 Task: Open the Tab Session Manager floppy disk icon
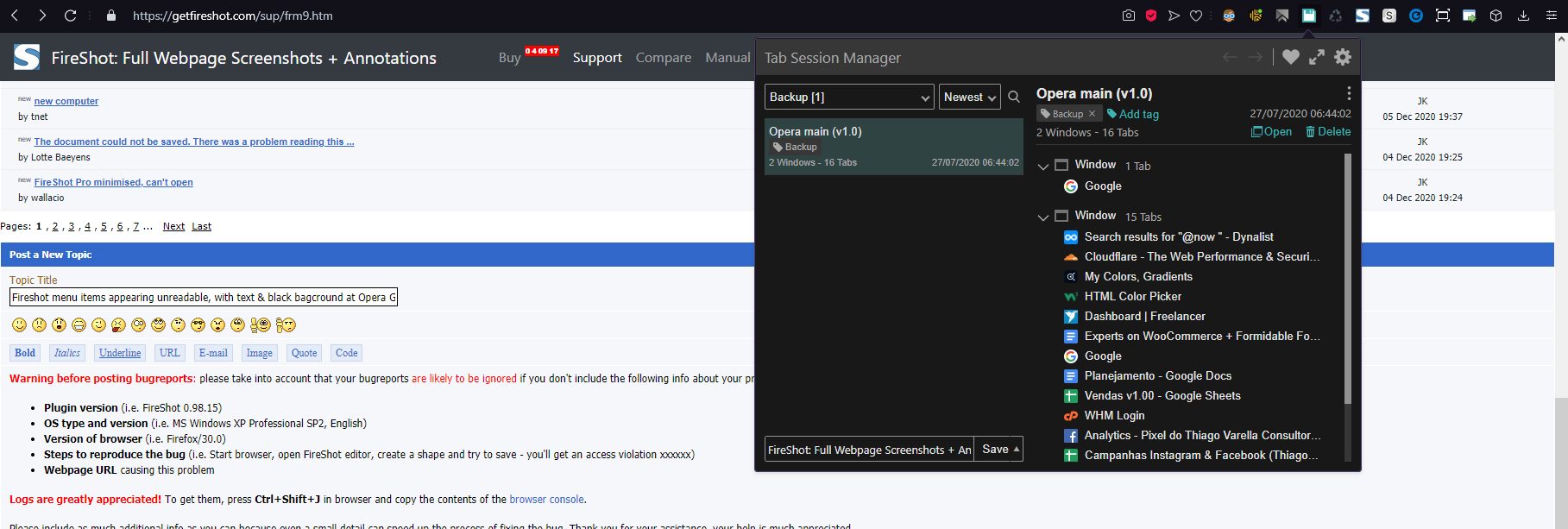[x=1309, y=16]
